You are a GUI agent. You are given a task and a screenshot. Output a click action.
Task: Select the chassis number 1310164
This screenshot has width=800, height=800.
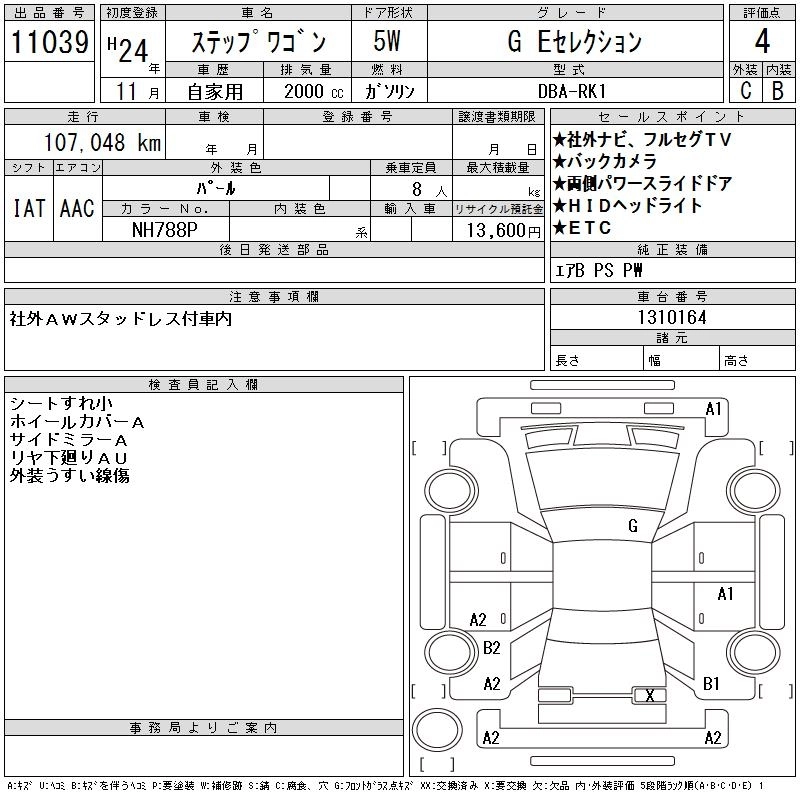[672, 317]
